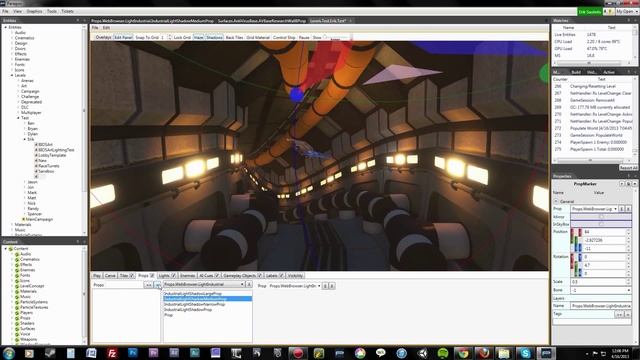Image resolution: width=640 pixels, height=360 pixels.
Task: Click the Scale value field
Action: click(x=598, y=282)
